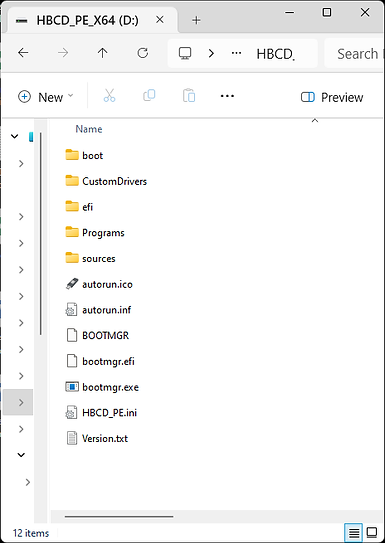Click the Programs folder icon
The width and height of the screenshot is (385, 543).
[x=72, y=232]
